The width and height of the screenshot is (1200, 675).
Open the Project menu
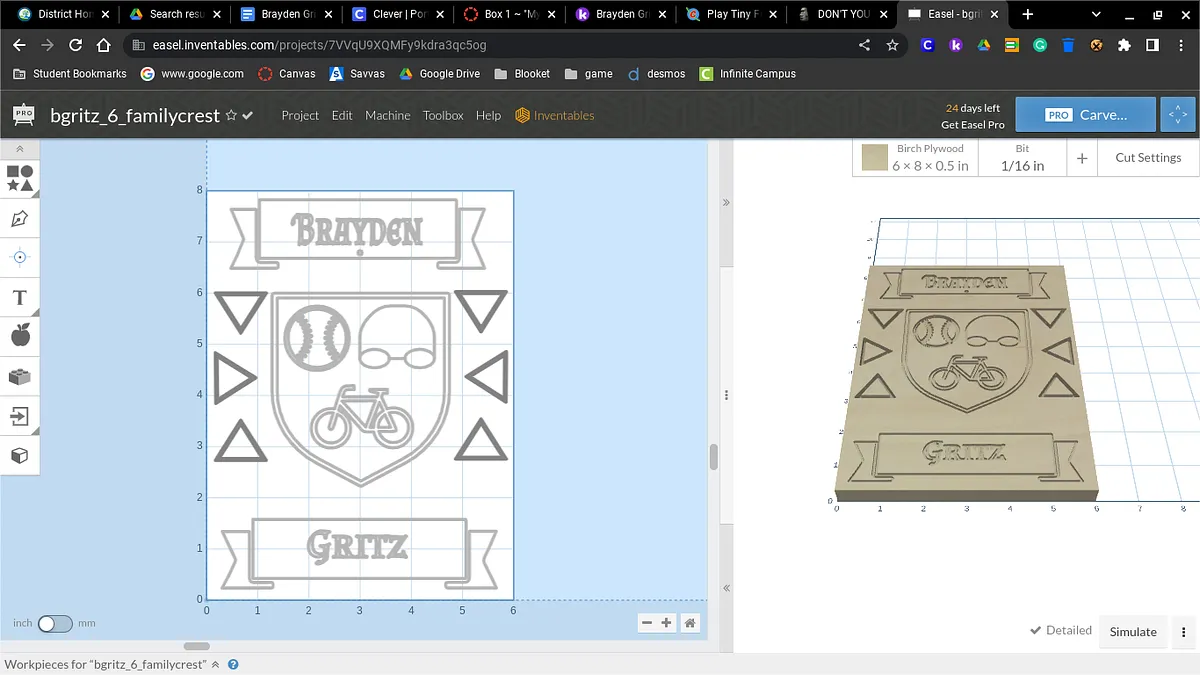tap(300, 116)
